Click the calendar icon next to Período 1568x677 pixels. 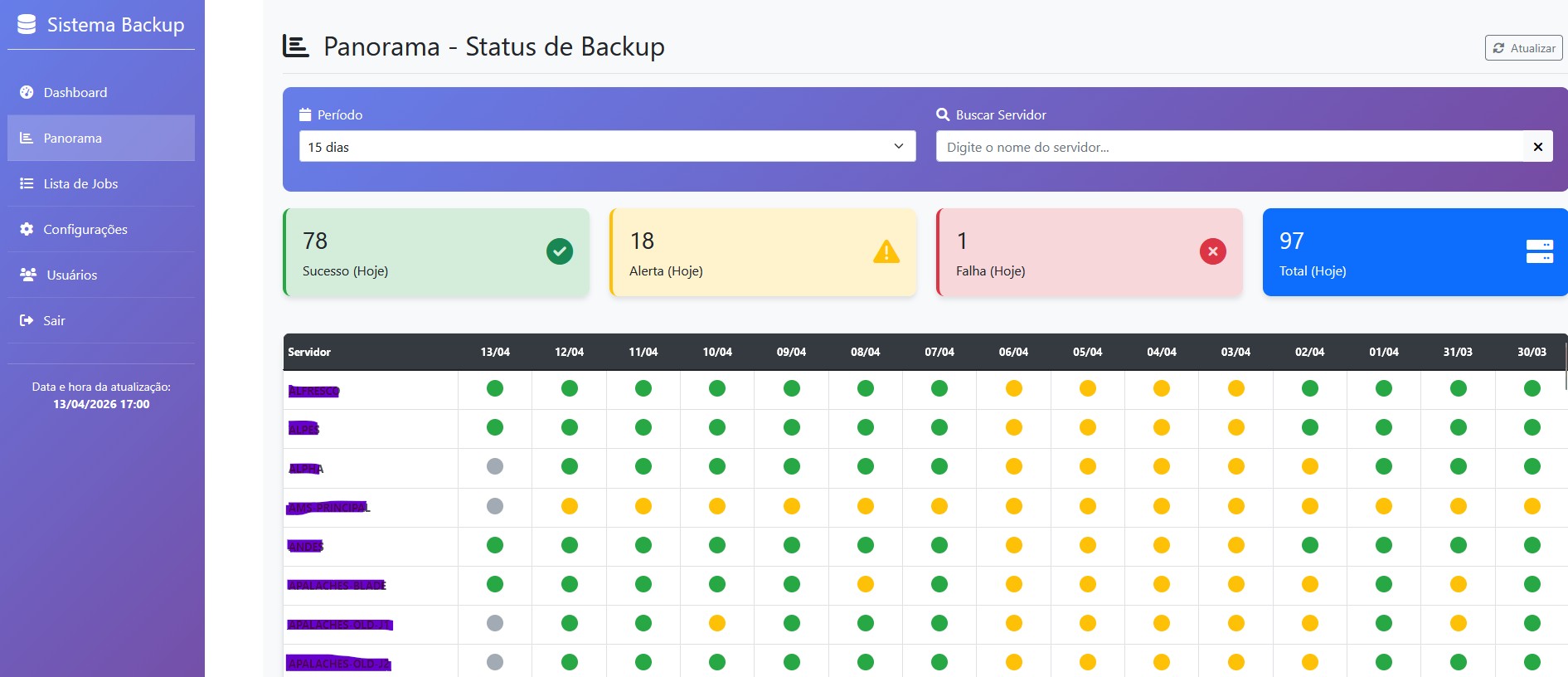(x=305, y=114)
